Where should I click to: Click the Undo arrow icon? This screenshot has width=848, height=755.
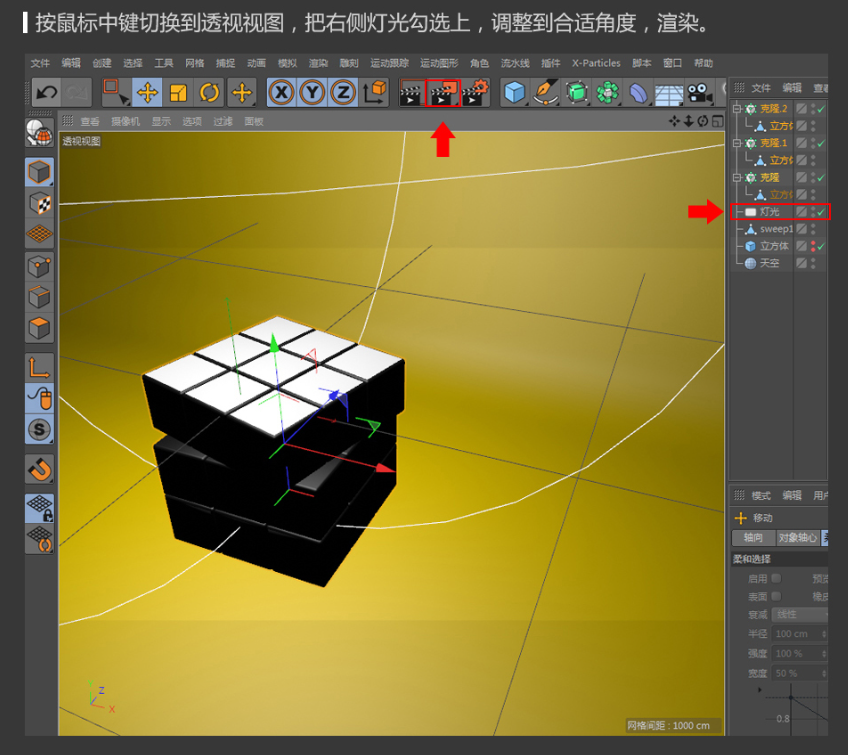[46, 93]
